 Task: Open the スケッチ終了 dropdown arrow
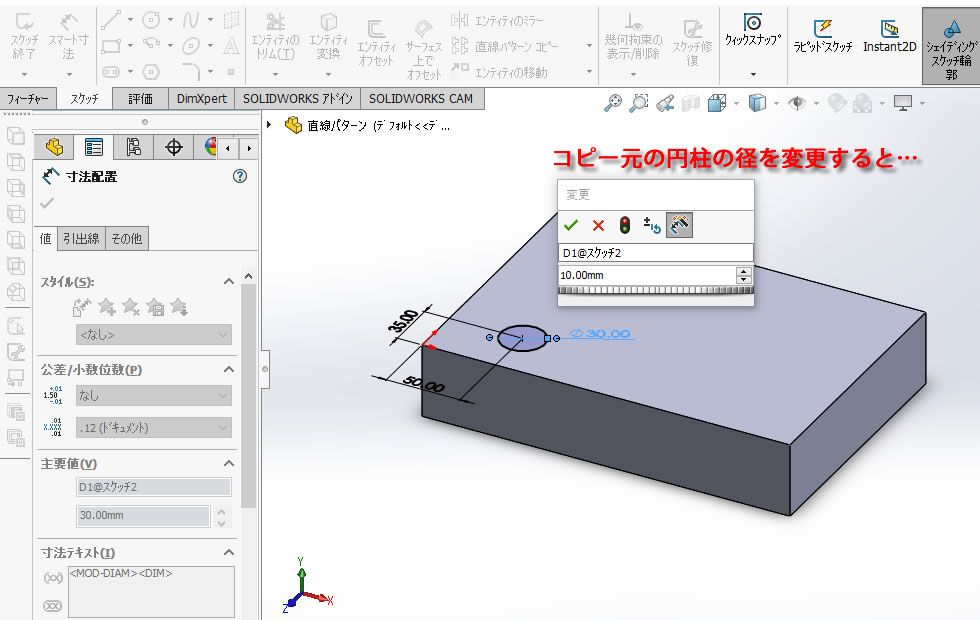point(24,74)
